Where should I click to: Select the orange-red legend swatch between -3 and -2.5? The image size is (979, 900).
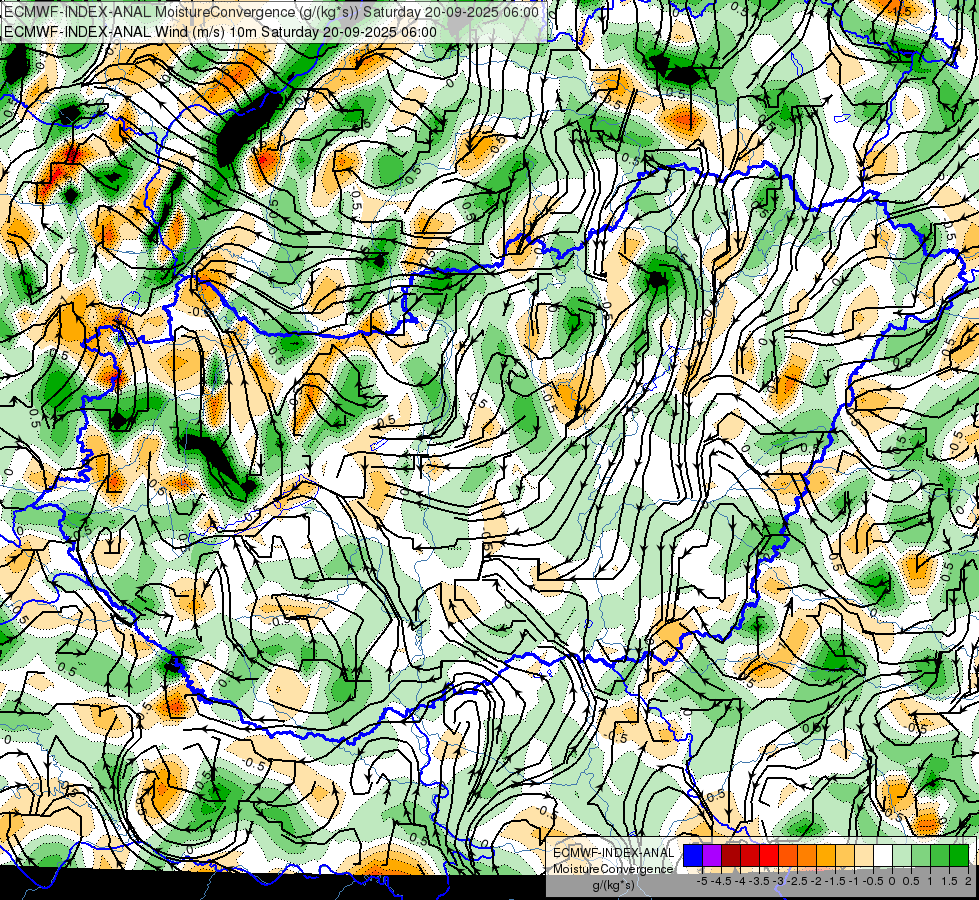788,856
